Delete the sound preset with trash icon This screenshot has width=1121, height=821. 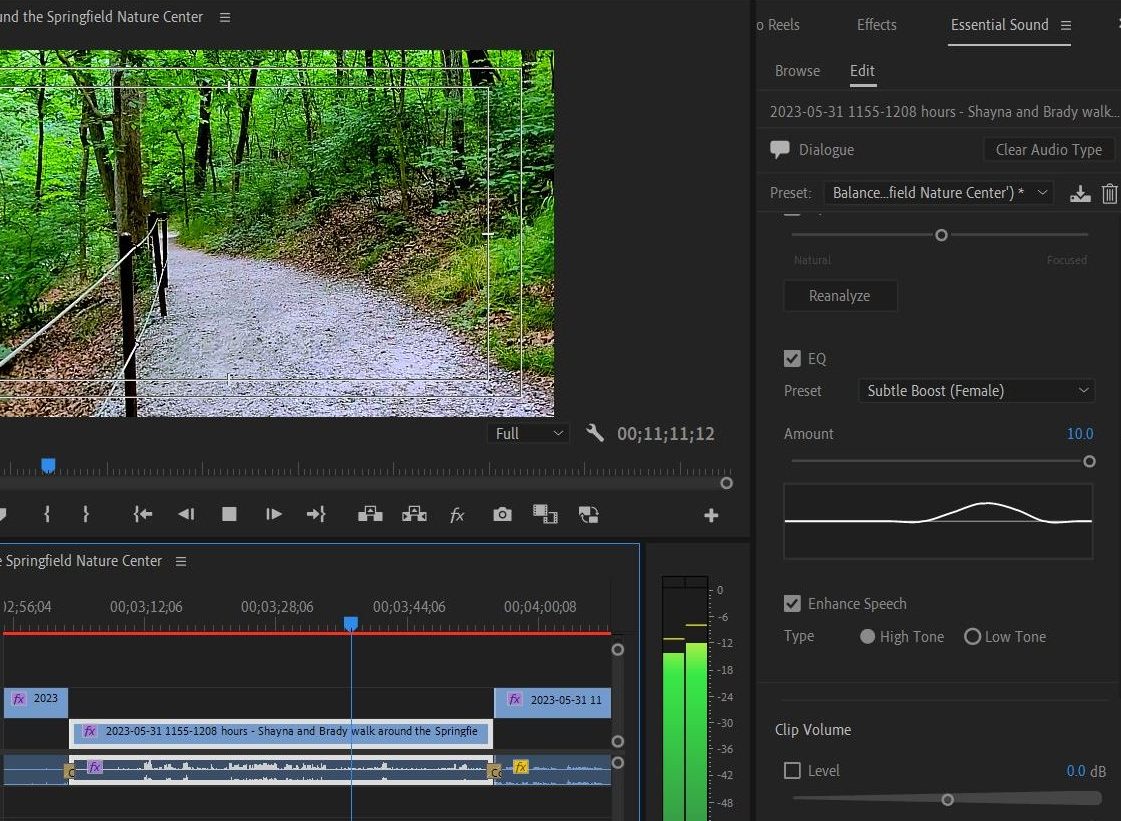point(1109,193)
